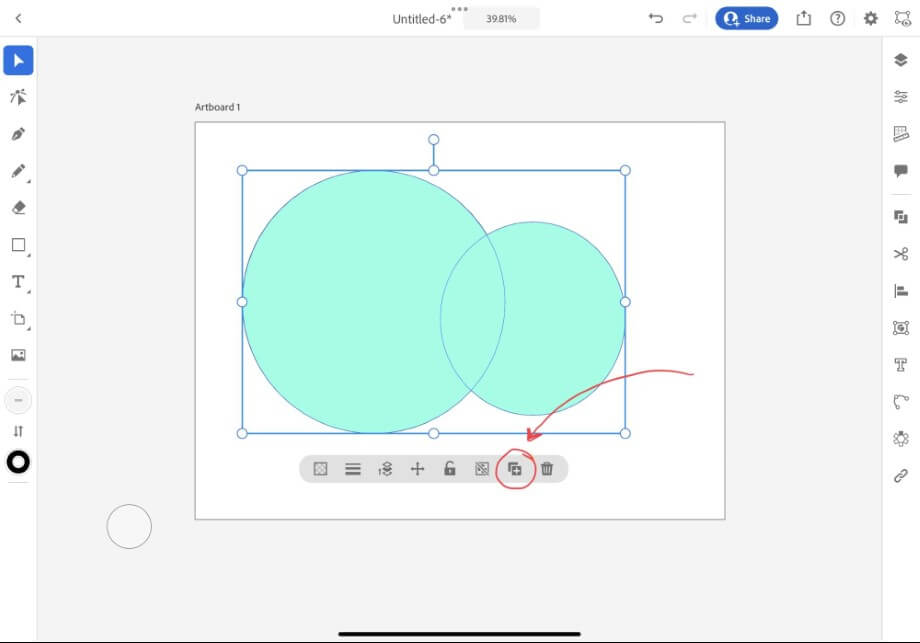Duplicate the selected objects
The width and height of the screenshot is (920, 643).
click(515, 469)
